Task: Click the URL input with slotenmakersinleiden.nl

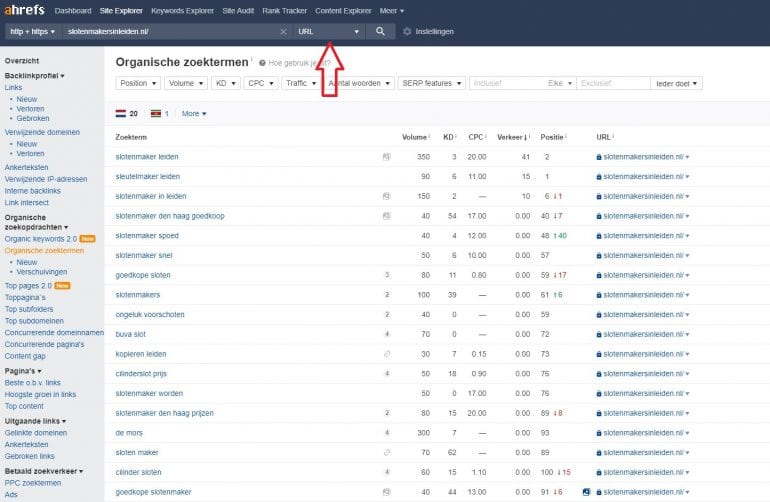Action: click(x=171, y=31)
